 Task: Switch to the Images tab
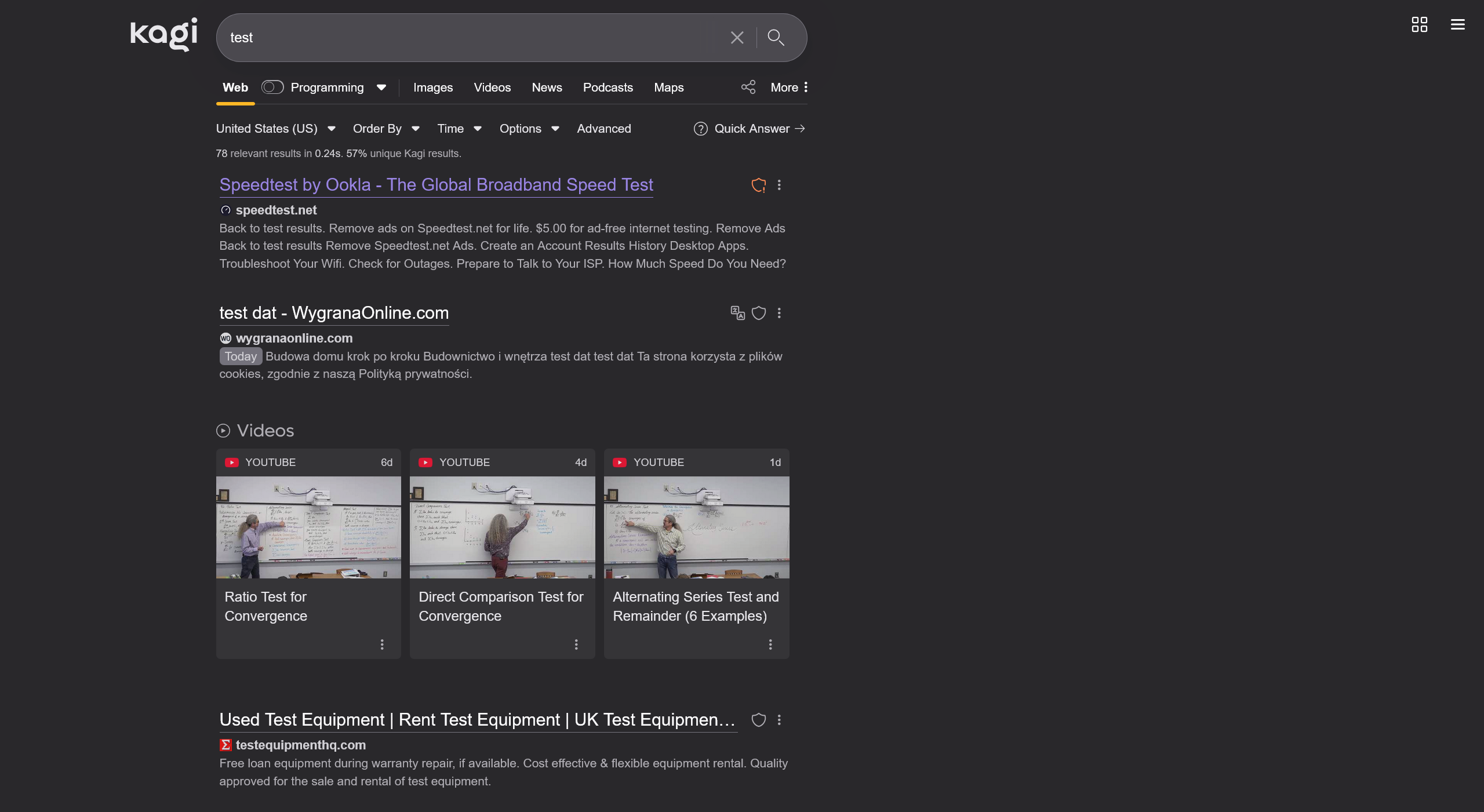(x=432, y=88)
